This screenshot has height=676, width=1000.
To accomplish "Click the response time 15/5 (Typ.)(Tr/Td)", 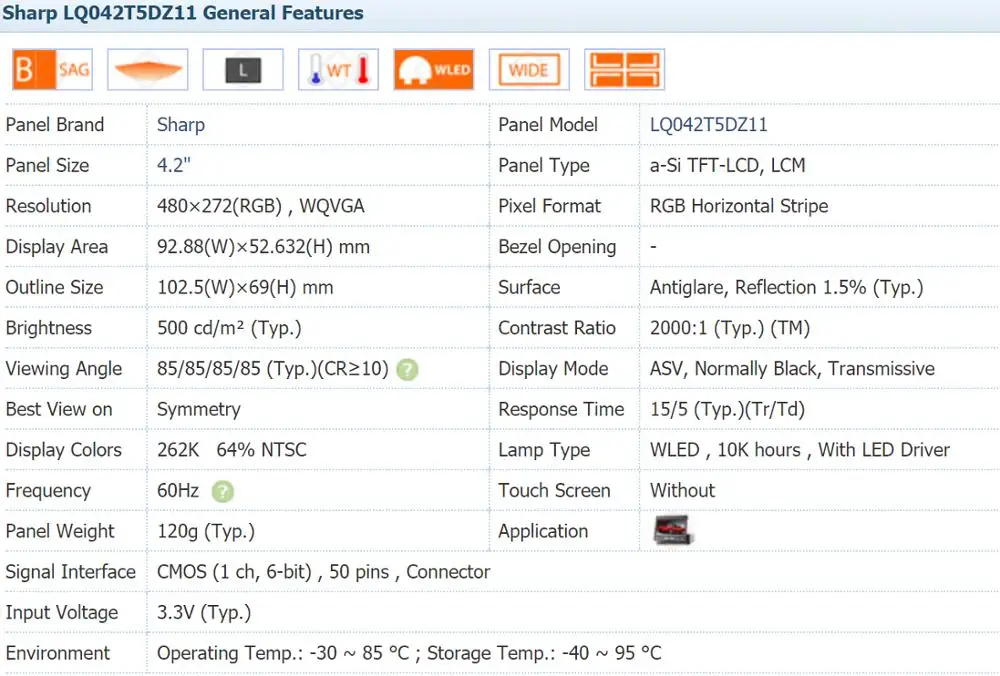I will pos(728,409).
